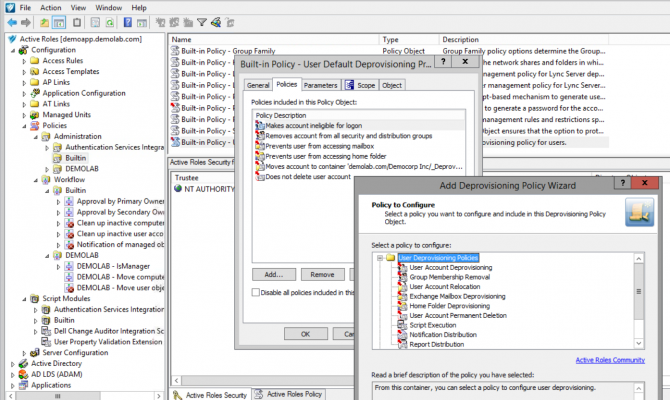
Task: Click the NT AUTHORITY trustee globe icon
Action: coord(178,188)
